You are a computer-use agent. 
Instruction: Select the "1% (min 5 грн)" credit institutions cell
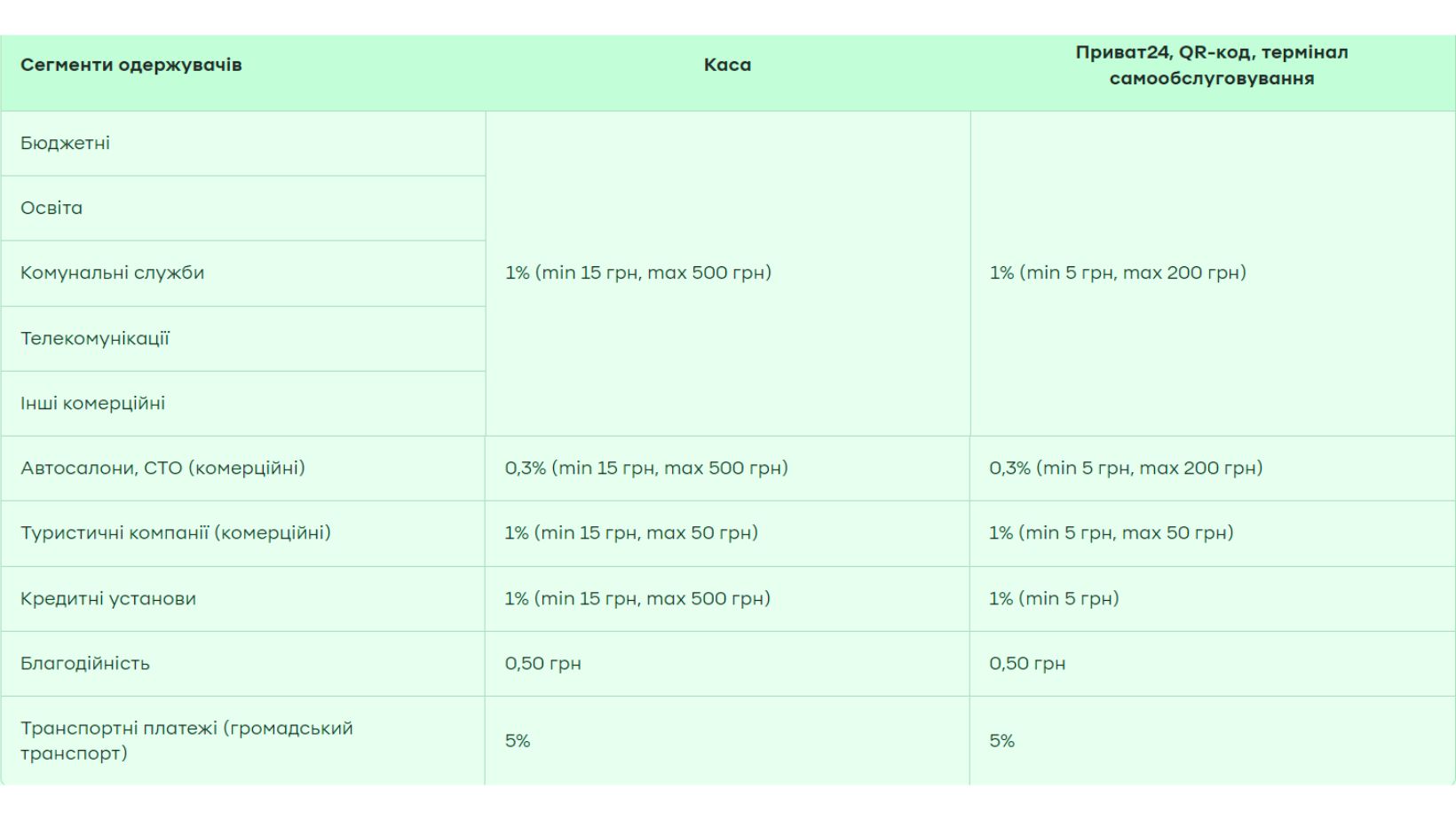point(1054,598)
